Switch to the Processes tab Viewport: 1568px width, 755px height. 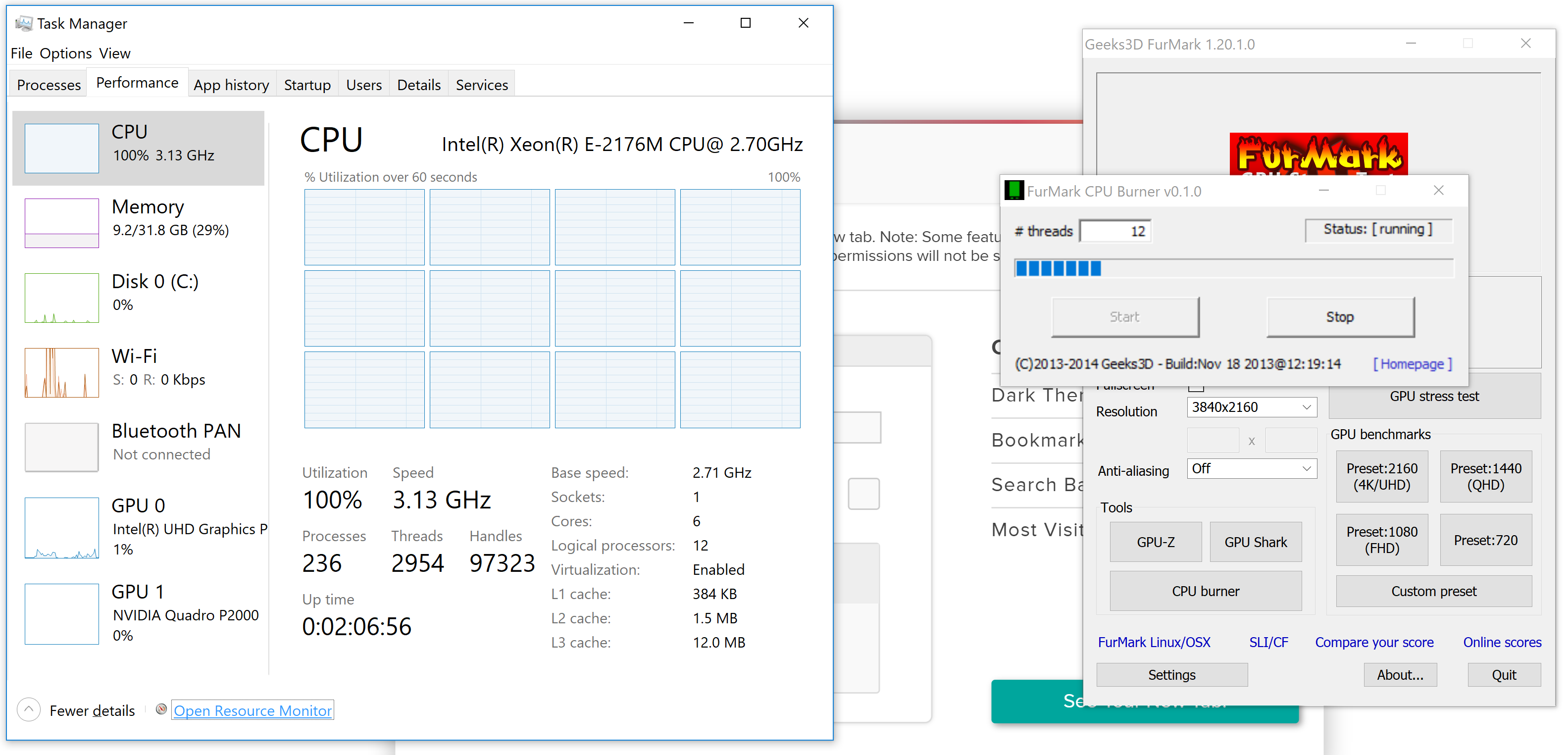tap(49, 85)
